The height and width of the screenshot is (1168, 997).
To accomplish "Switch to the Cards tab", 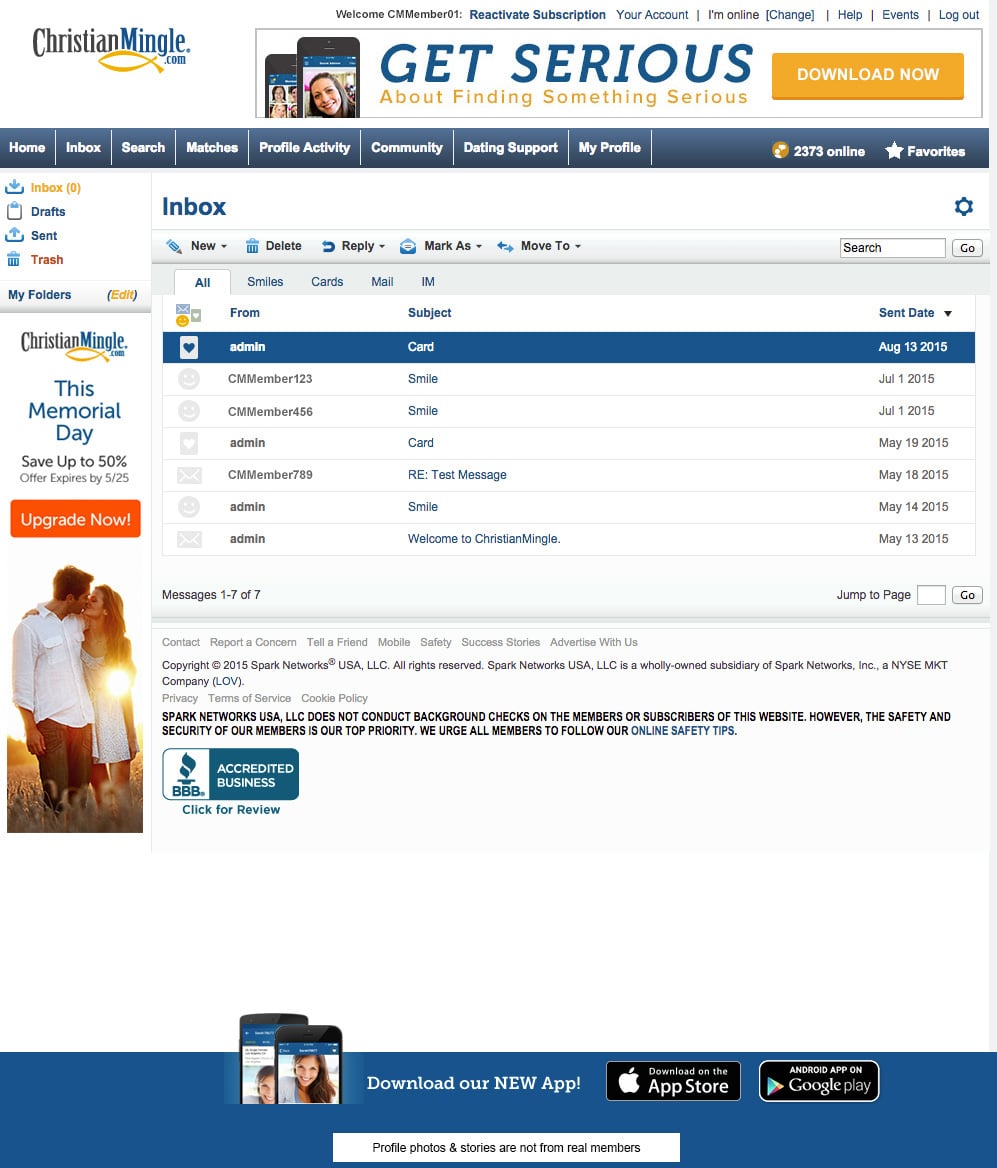I will point(327,282).
